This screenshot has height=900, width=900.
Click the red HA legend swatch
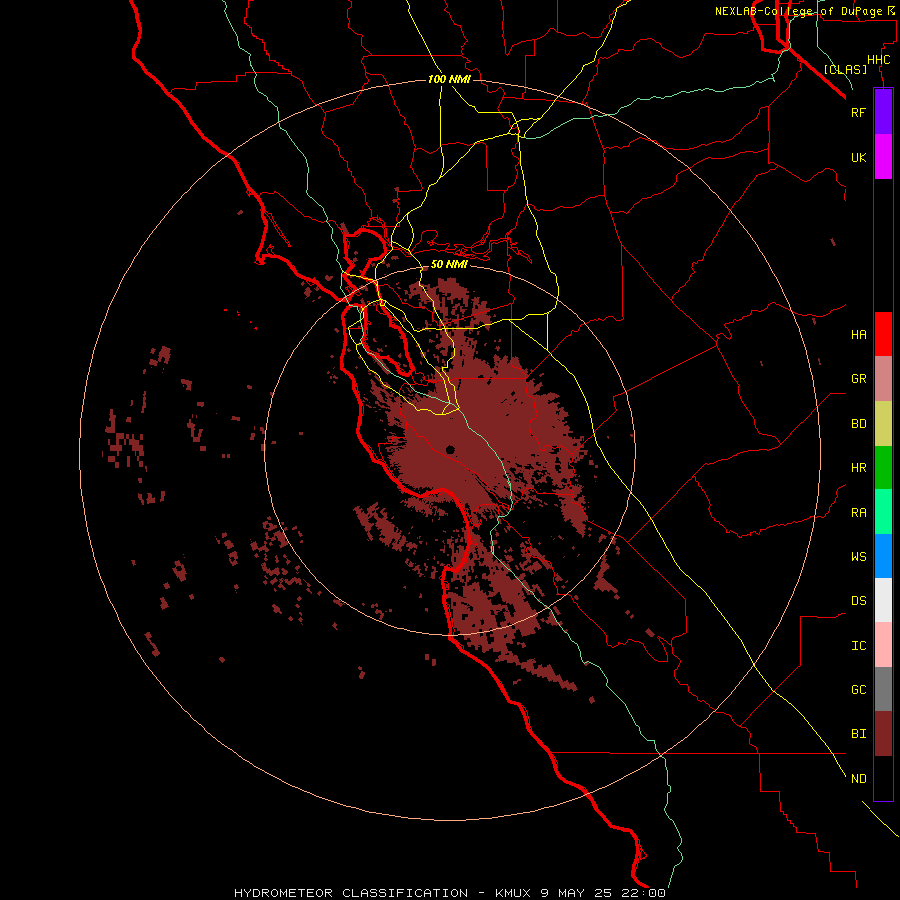coord(883,334)
